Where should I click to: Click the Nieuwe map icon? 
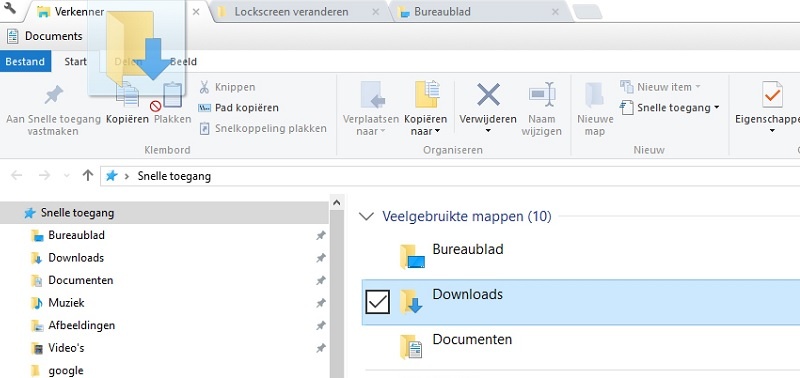point(594,95)
